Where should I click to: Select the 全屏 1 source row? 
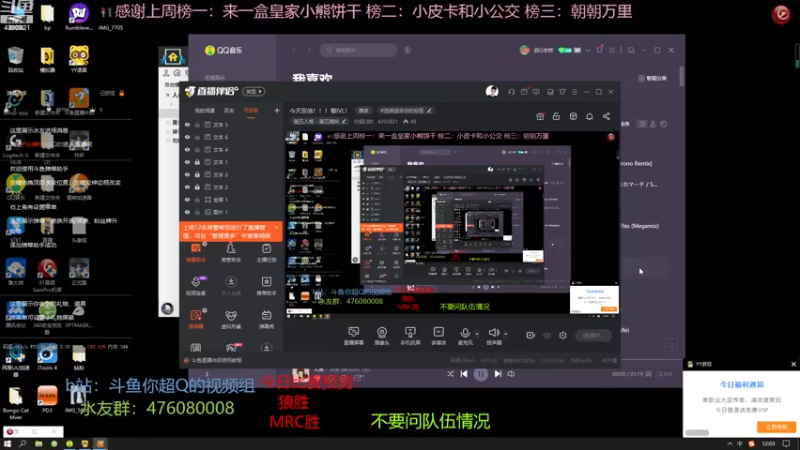coord(231,199)
